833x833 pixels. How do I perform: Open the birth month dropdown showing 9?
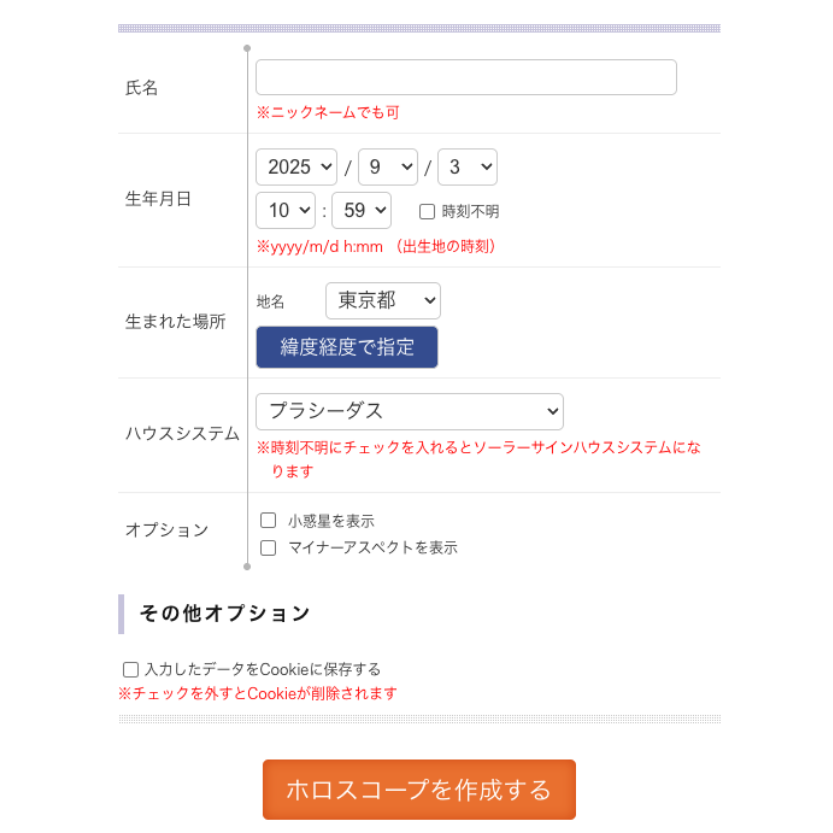tap(388, 167)
